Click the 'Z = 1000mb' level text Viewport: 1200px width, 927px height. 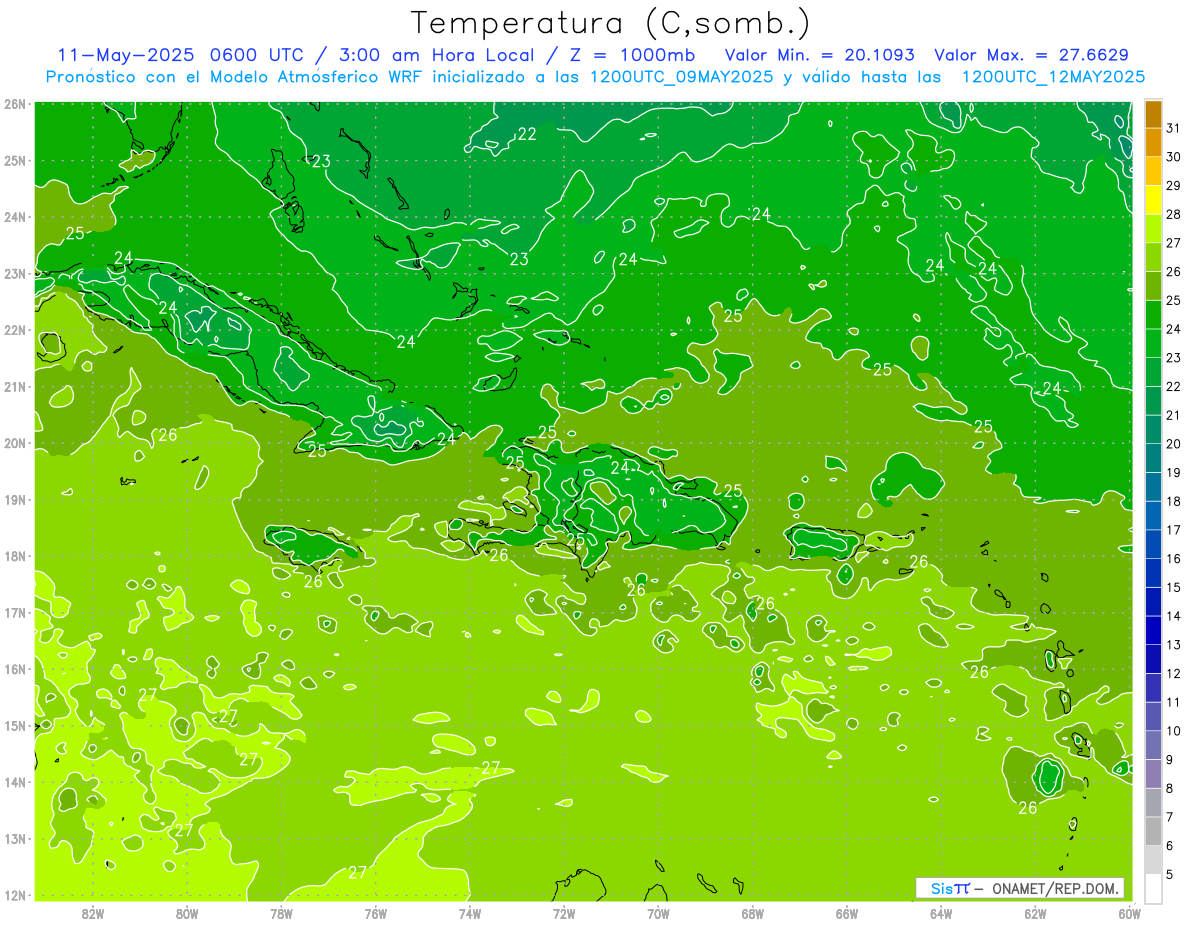click(x=632, y=55)
